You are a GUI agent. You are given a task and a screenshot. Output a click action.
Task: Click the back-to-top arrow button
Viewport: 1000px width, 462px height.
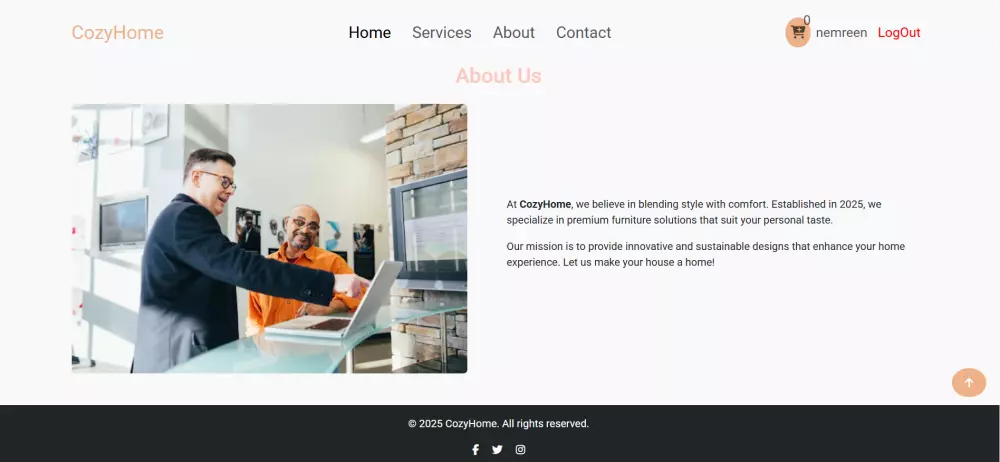click(969, 382)
